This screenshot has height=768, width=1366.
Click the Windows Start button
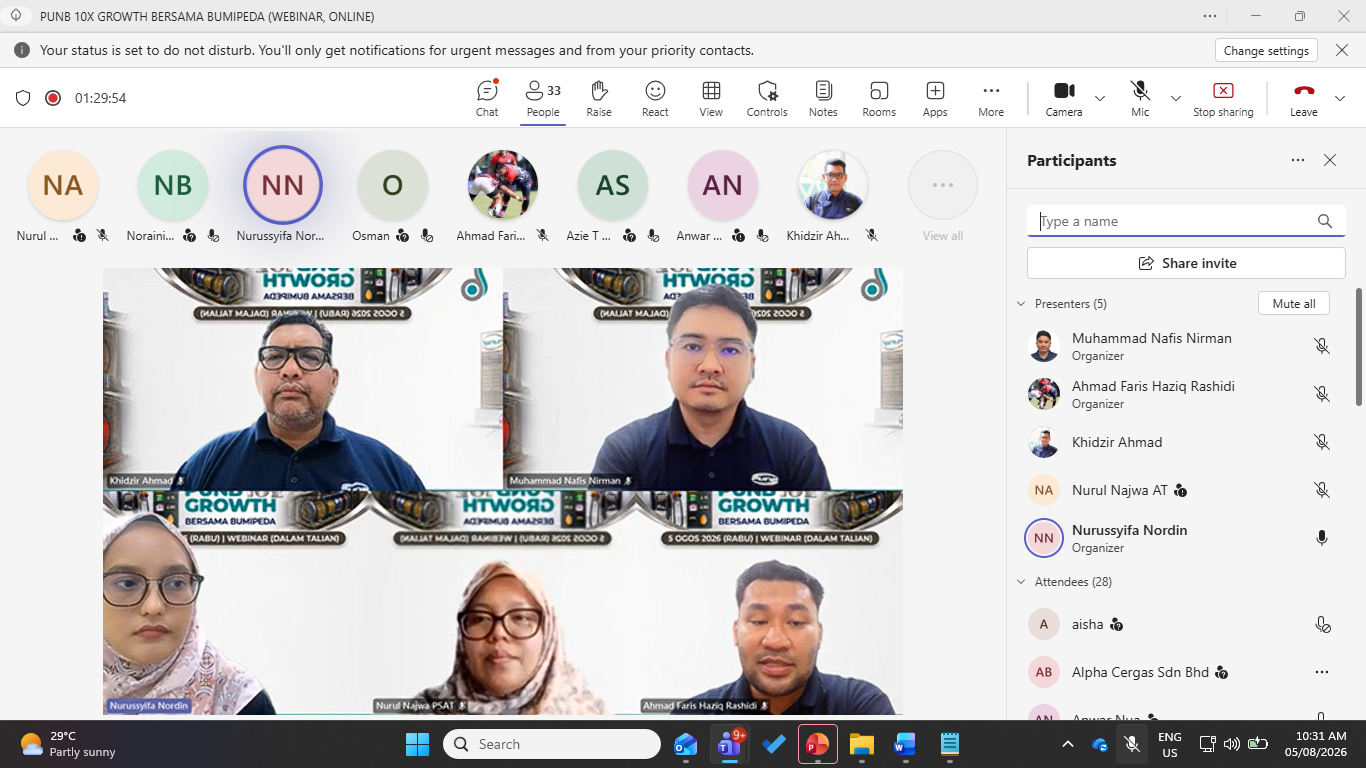click(417, 744)
